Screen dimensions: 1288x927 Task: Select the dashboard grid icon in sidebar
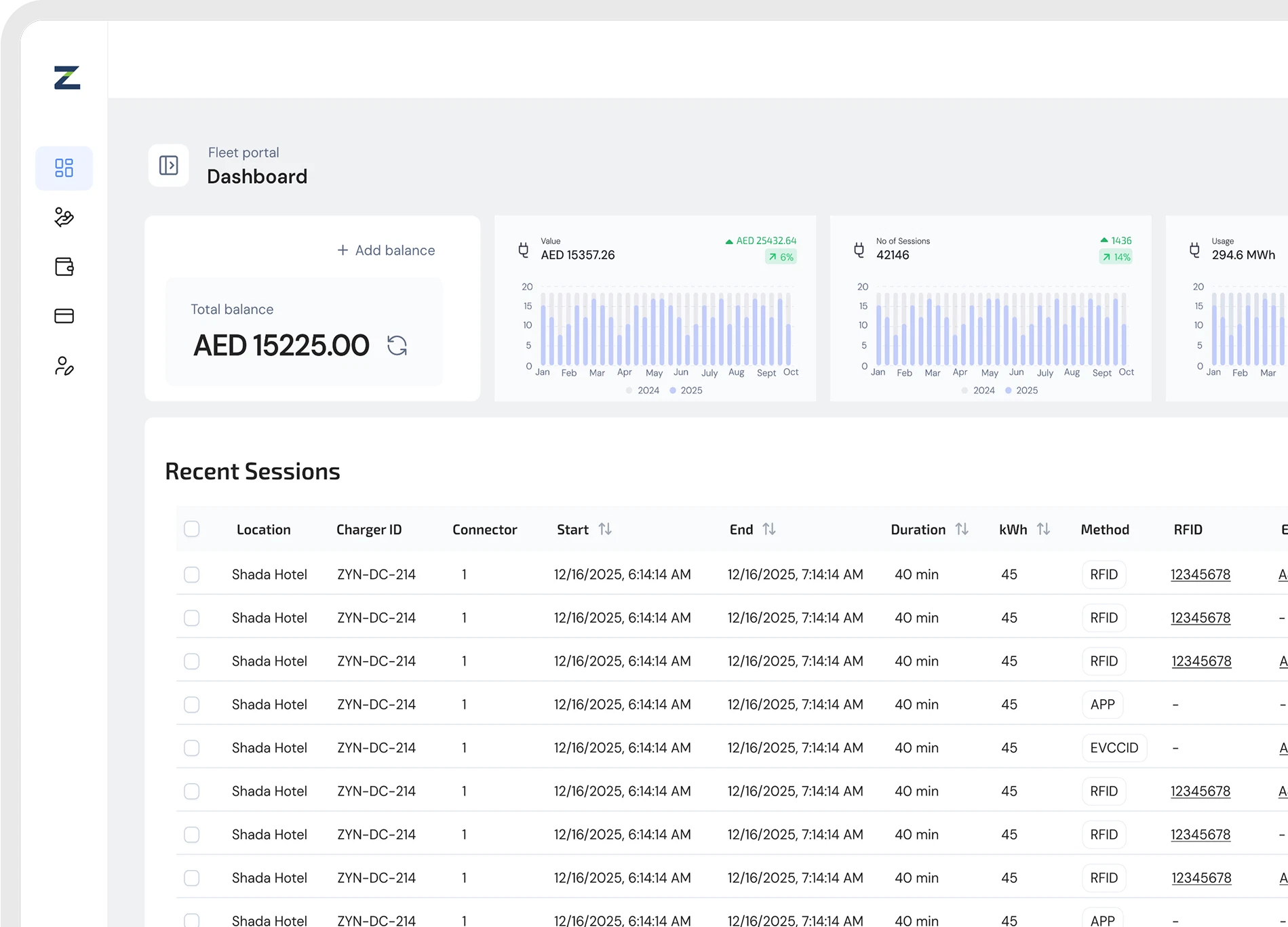click(64, 168)
